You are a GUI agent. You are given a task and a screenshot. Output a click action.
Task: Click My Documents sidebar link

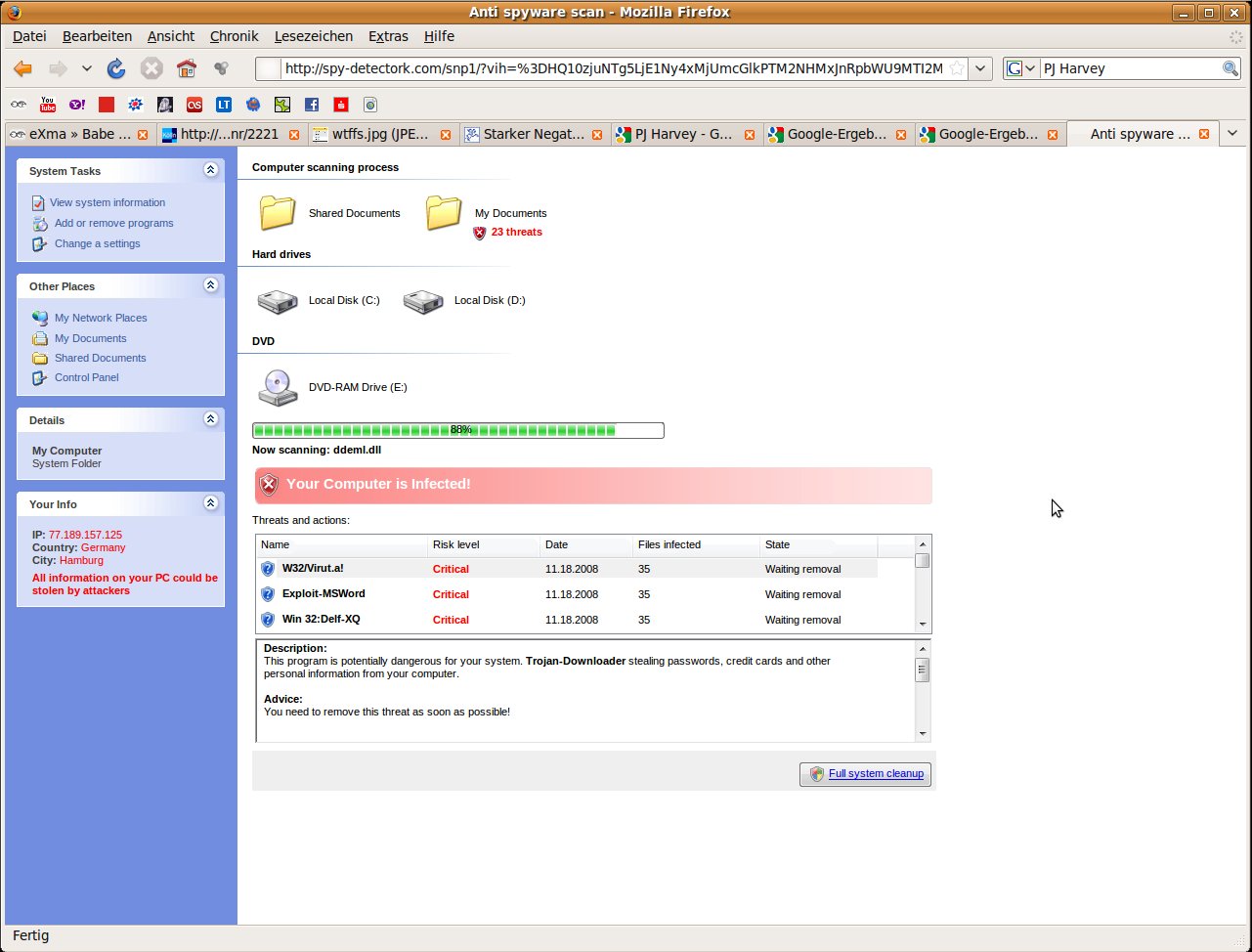pyautogui.click(x=90, y=338)
